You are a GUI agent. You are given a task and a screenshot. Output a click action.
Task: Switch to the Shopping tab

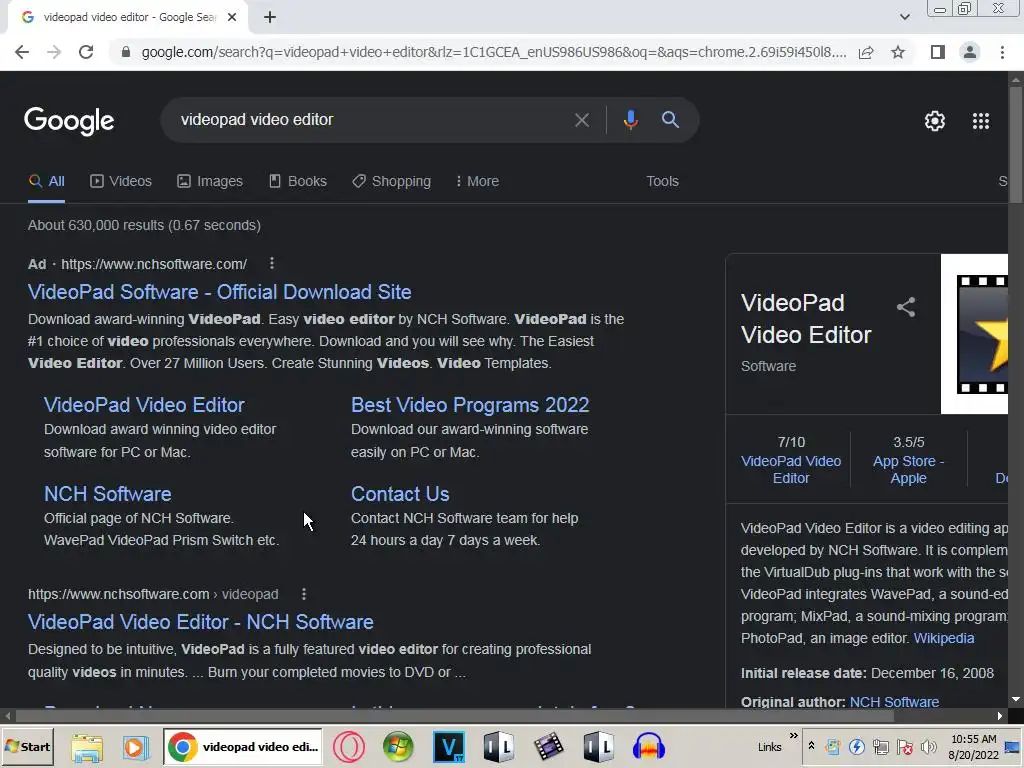click(x=391, y=182)
